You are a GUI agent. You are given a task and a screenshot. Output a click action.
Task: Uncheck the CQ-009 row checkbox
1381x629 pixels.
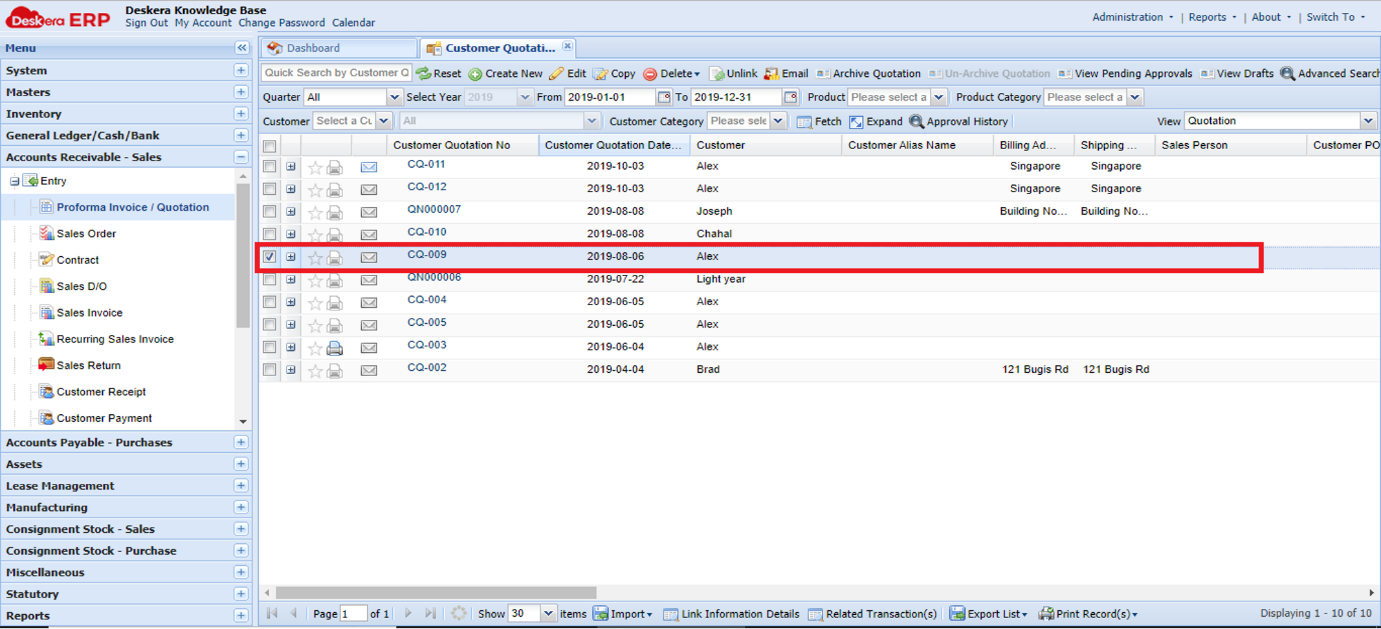pyautogui.click(x=270, y=257)
